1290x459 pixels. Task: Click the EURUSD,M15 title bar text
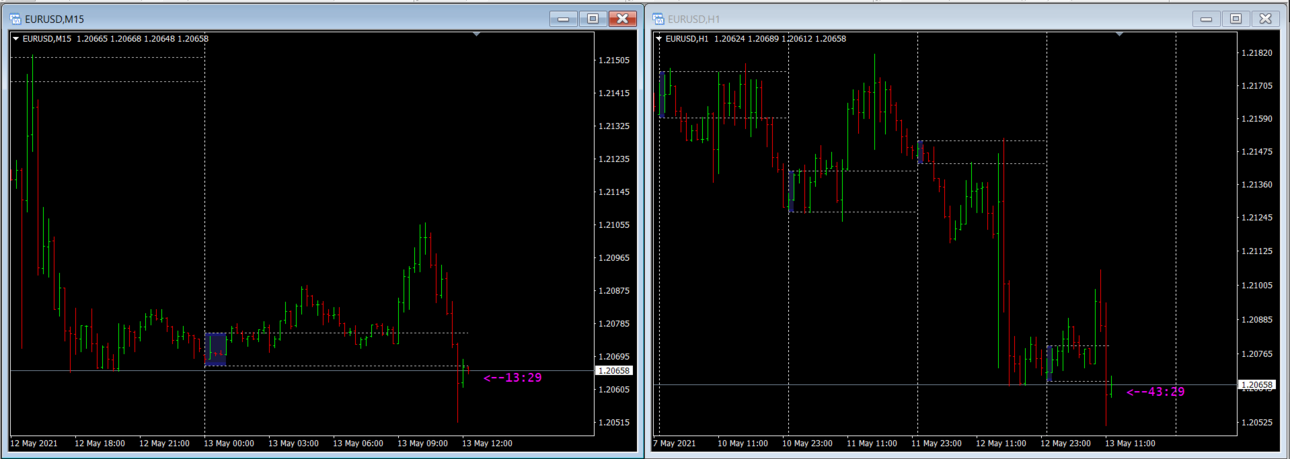(x=53, y=18)
